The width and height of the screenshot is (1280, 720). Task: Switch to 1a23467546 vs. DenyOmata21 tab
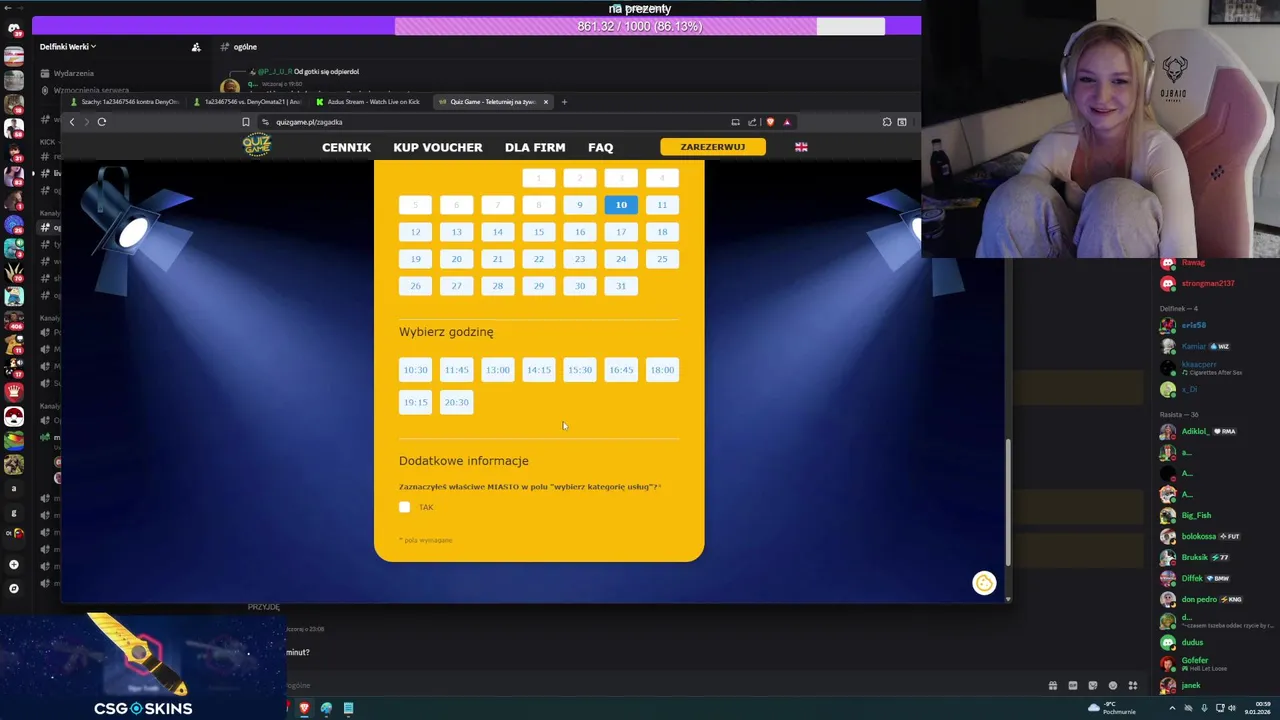247,101
